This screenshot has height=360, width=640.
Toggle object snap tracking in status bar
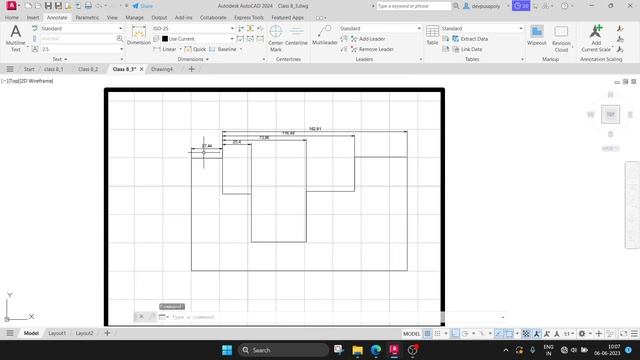pyautogui.click(x=499, y=333)
